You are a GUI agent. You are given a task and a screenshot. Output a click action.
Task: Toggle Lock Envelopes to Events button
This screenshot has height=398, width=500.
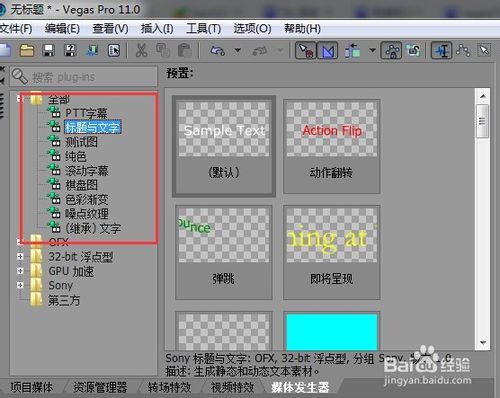(x=392, y=51)
